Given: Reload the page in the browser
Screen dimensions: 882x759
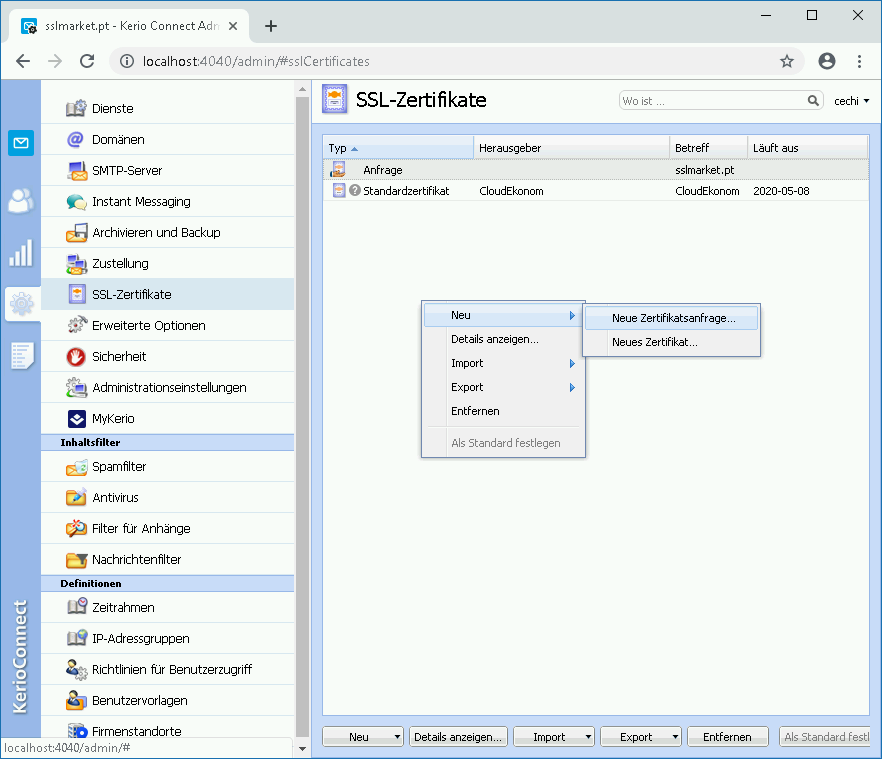Looking at the screenshot, I should coord(87,61).
